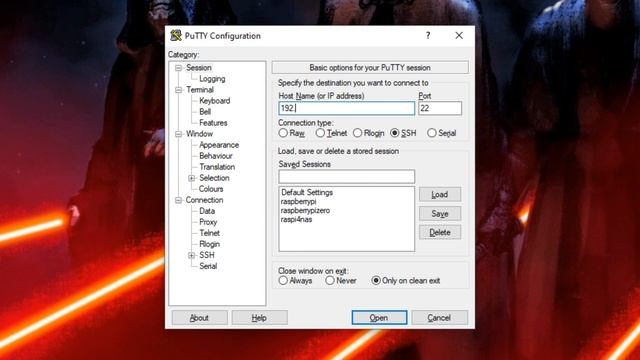
Task: Click the Cancel button
Action: (440, 318)
